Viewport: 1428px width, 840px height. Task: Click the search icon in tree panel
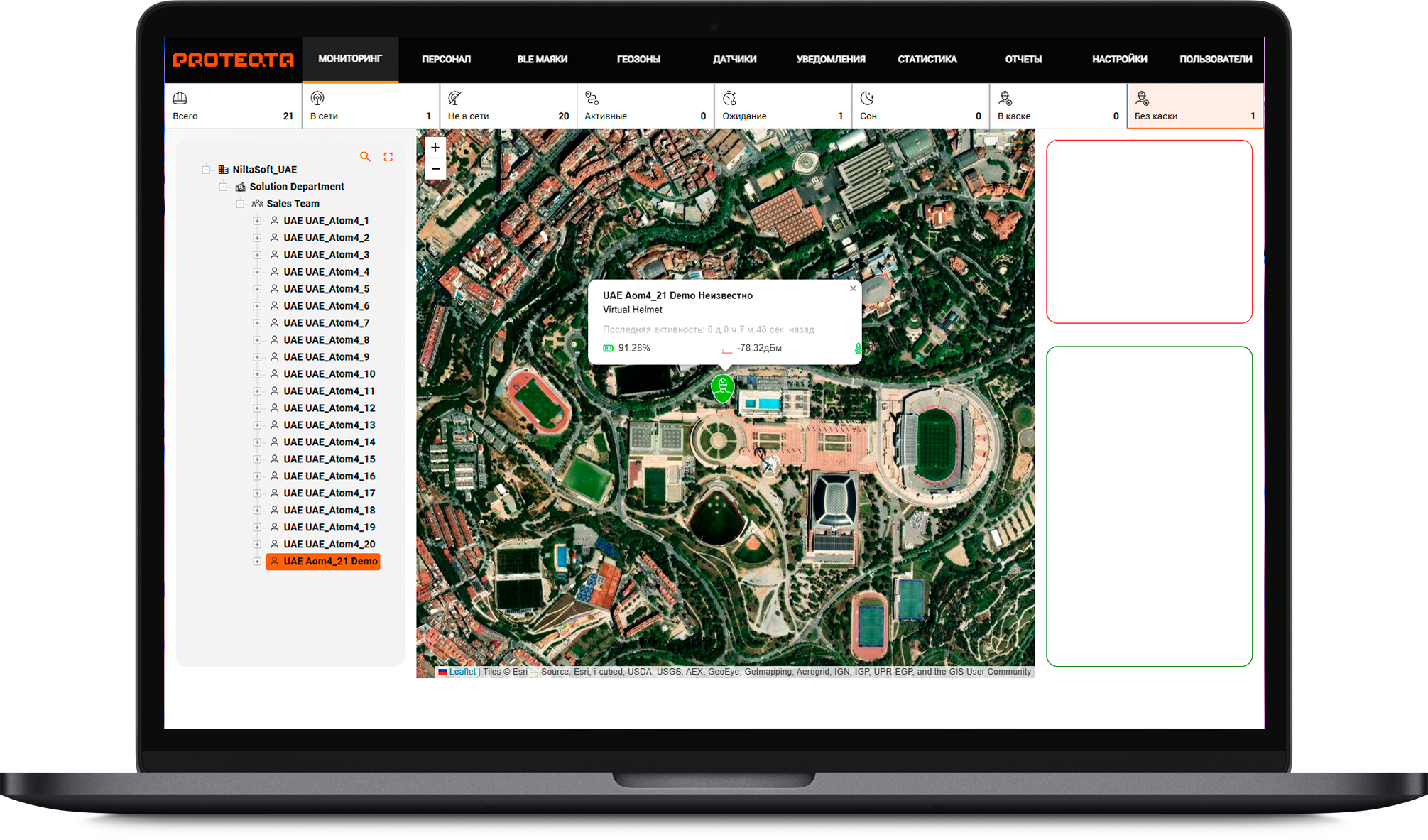click(365, 157)
